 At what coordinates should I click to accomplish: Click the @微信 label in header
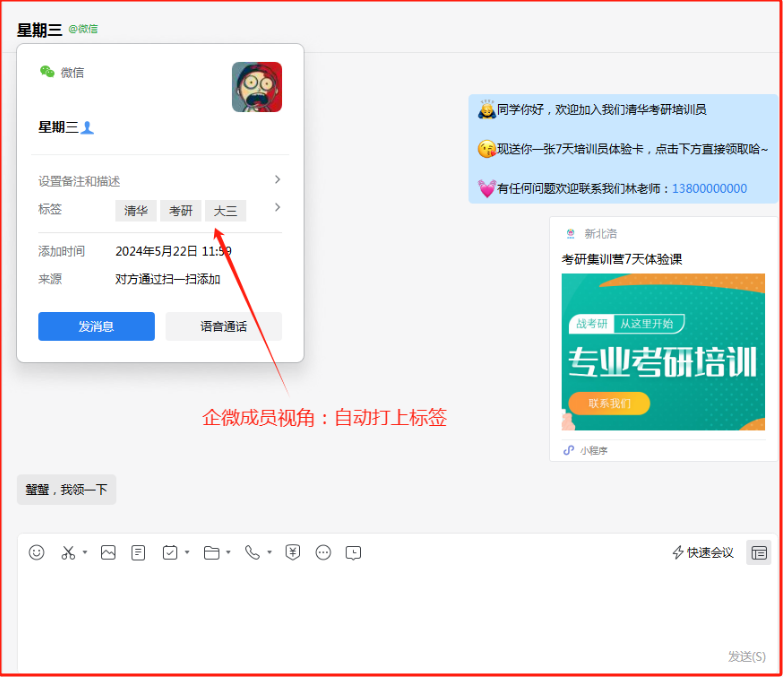tap(83, 28)
